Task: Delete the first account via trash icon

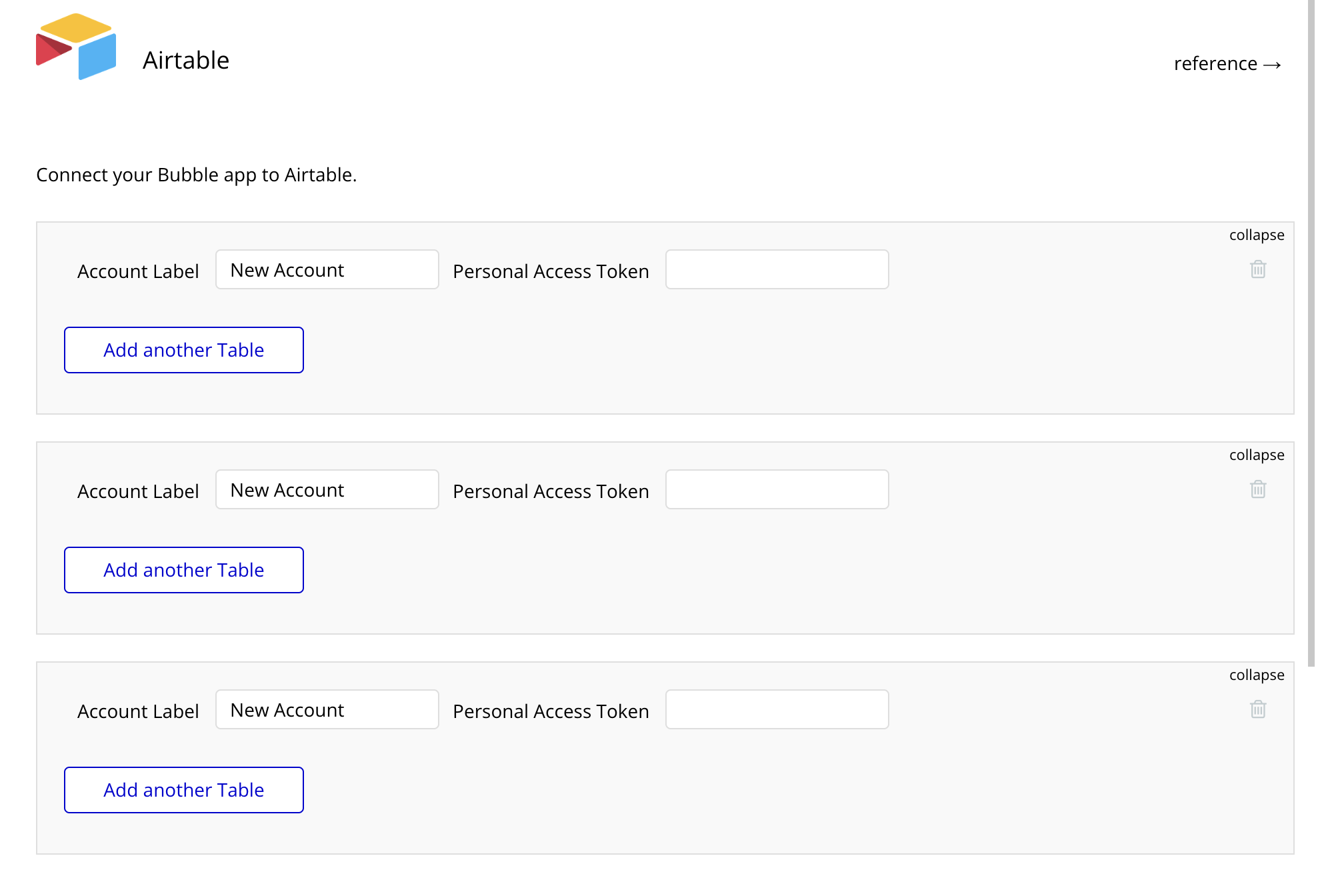Action: [1257, 269]
